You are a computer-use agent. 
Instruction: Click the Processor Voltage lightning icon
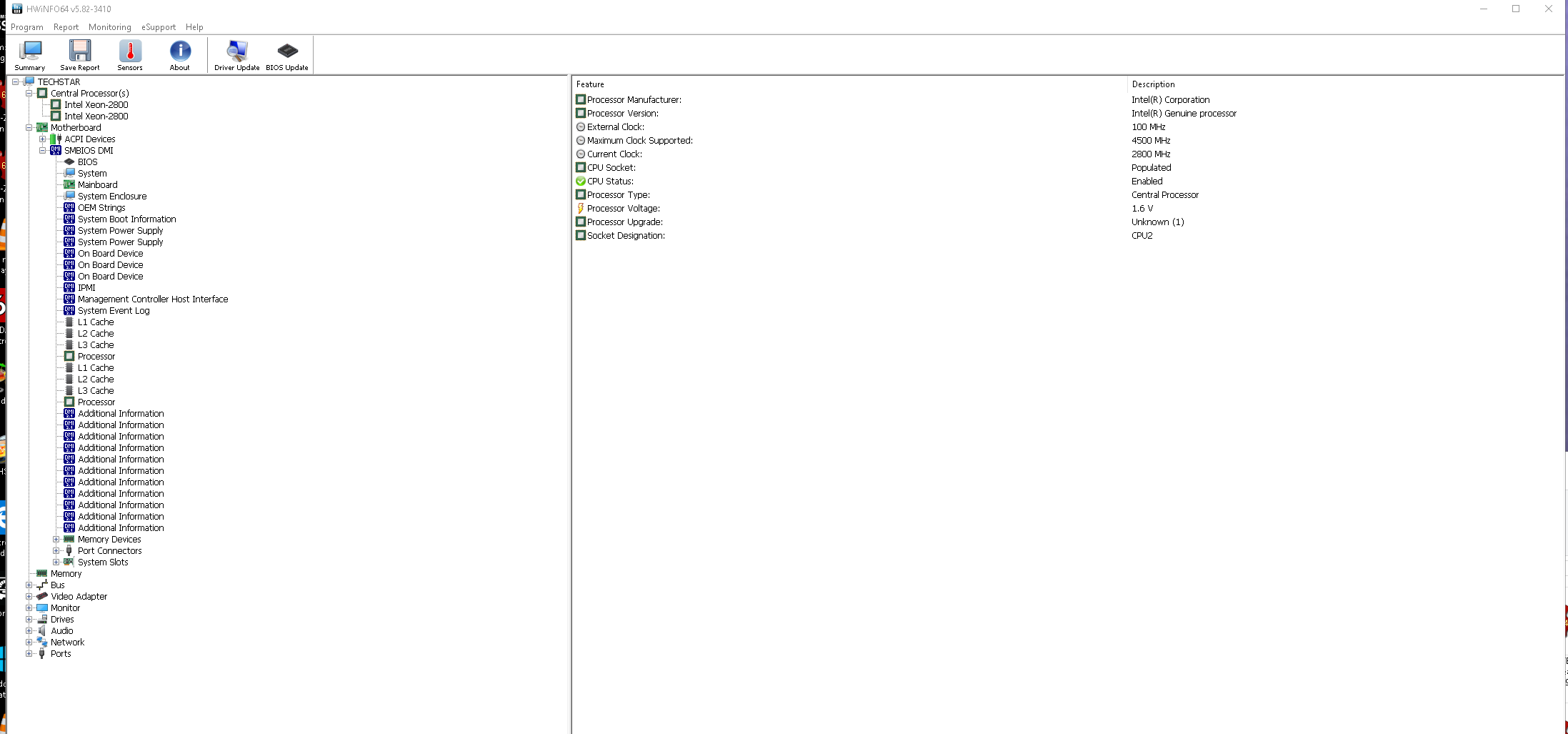pos(581,208)
